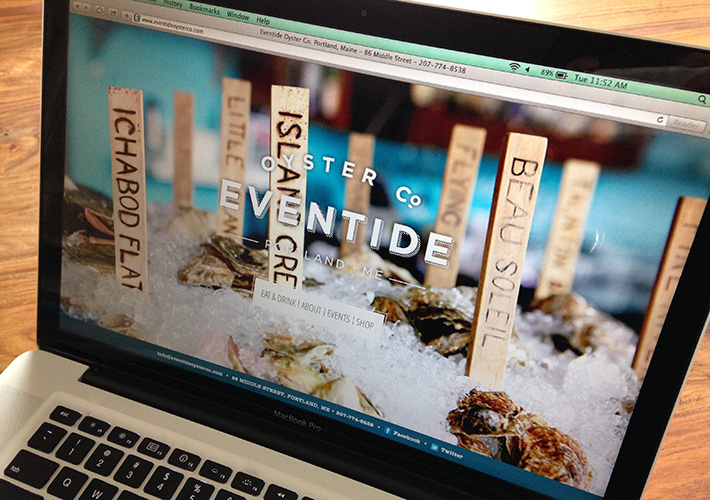Go forward with the Safari forward arrow
This screenshot has height=500, width=710.
point(86,8)
